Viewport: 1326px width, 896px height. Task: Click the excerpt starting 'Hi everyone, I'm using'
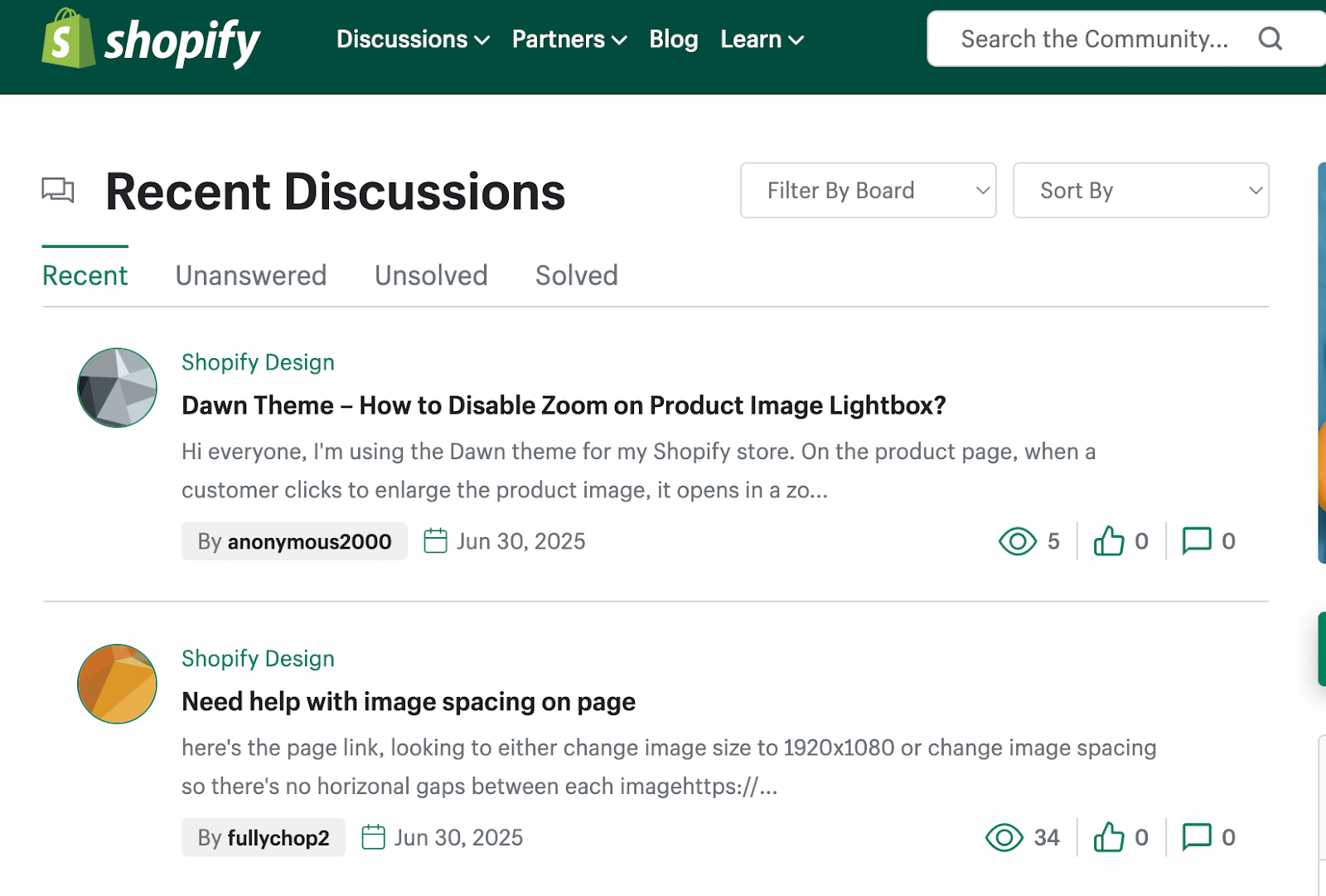638,471
